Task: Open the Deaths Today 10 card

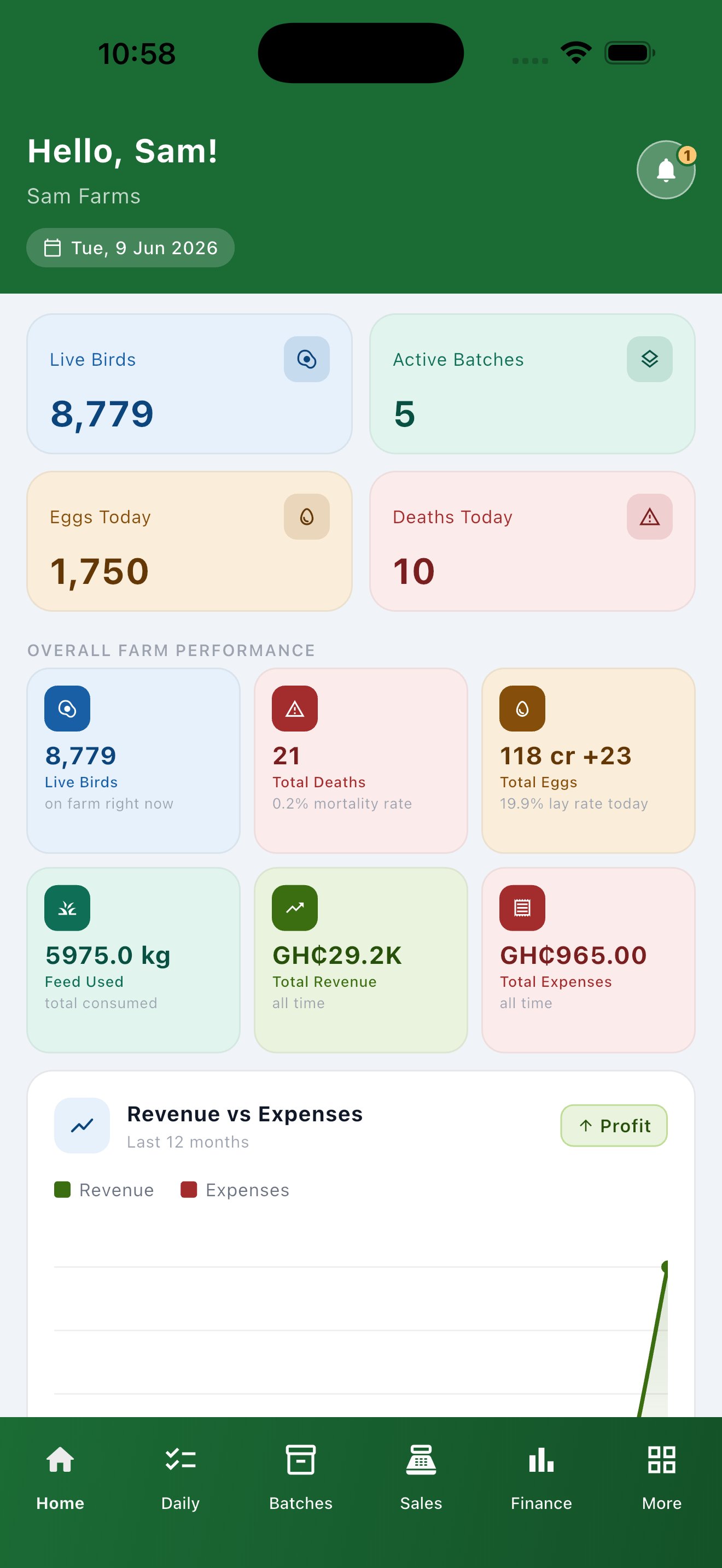Action: [532, 541]
